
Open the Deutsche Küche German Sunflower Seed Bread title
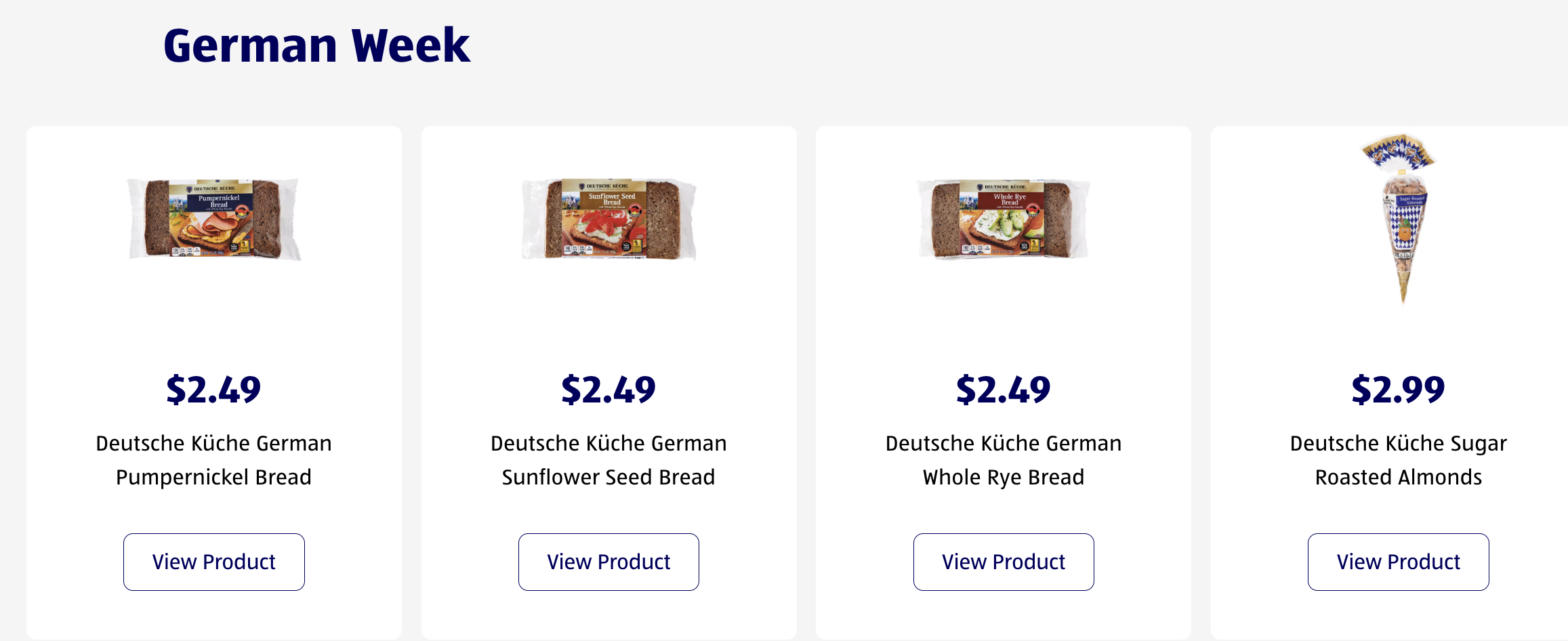[608, 460]
